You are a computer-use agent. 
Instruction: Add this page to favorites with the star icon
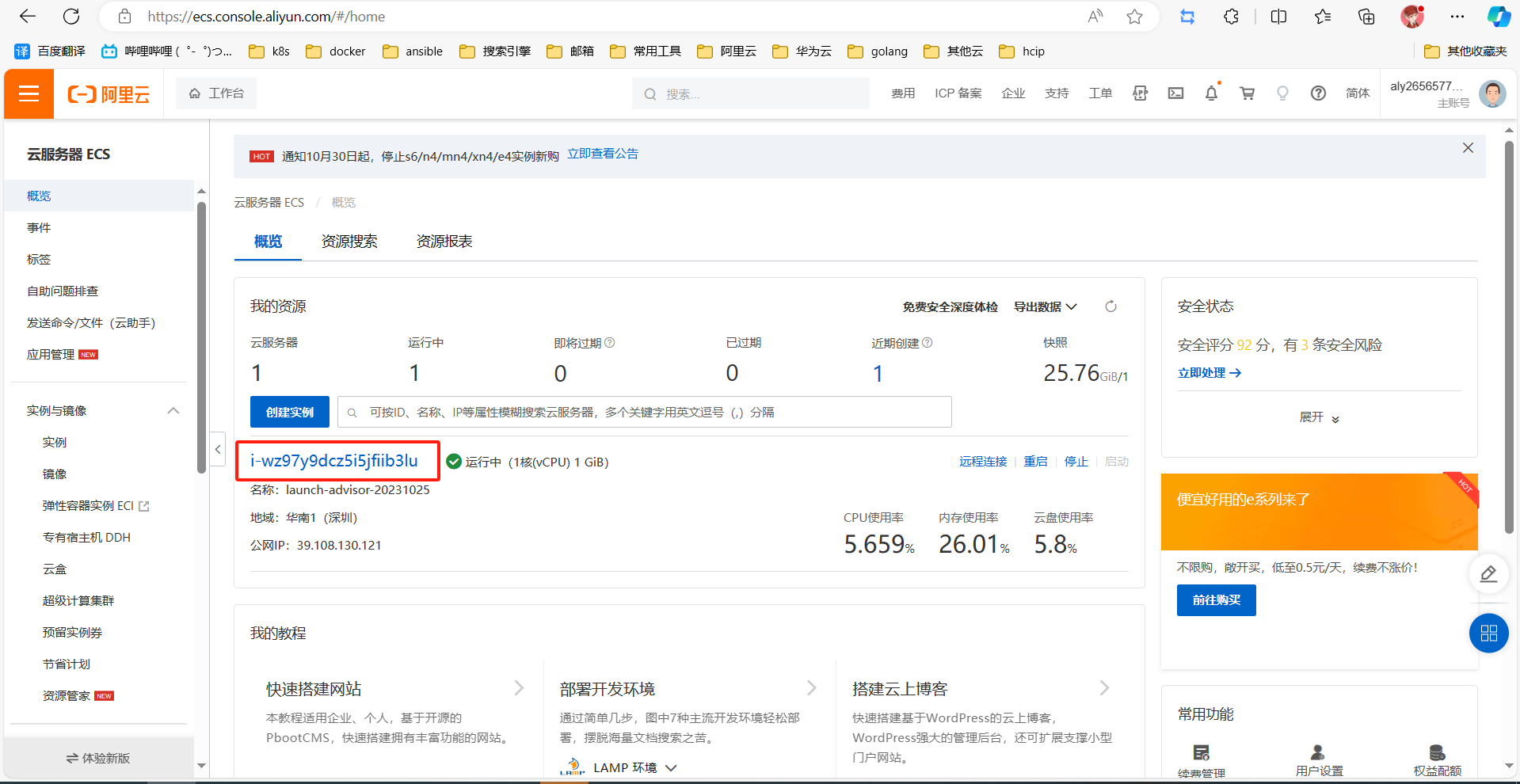pyautogui.click(x=1134, y=17)
